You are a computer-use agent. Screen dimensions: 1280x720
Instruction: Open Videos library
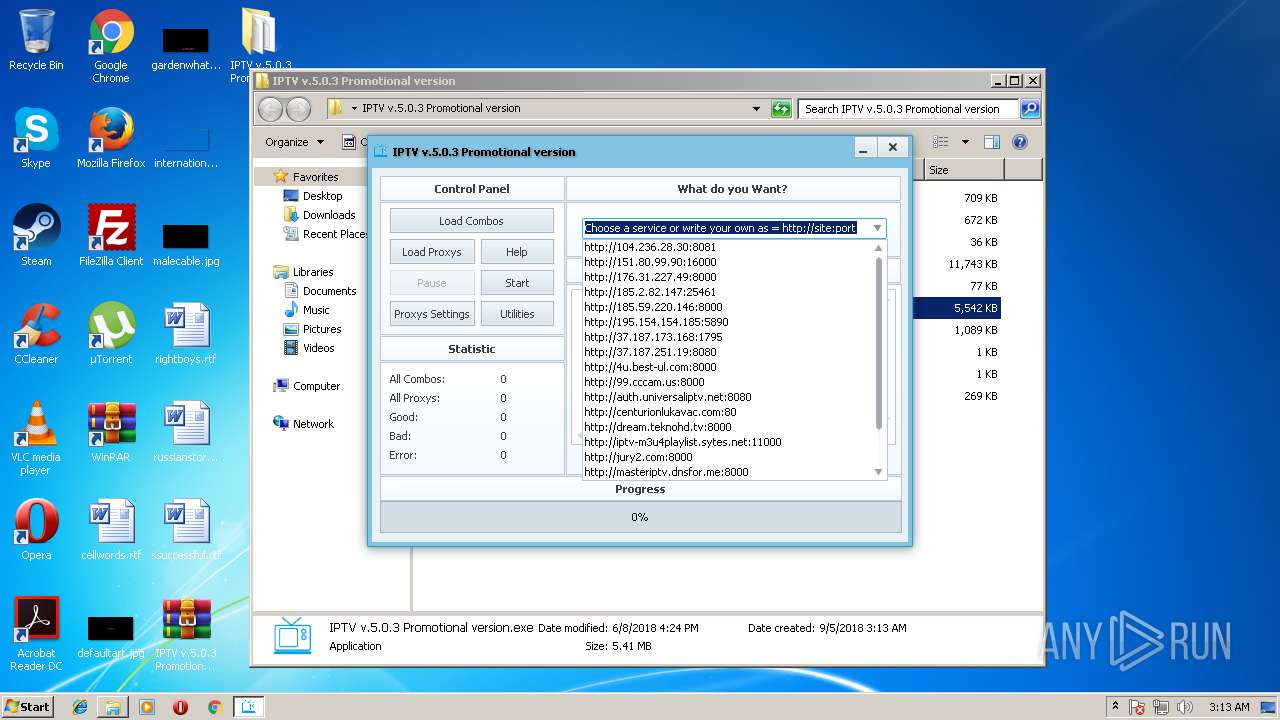click(x=319, y=348)
